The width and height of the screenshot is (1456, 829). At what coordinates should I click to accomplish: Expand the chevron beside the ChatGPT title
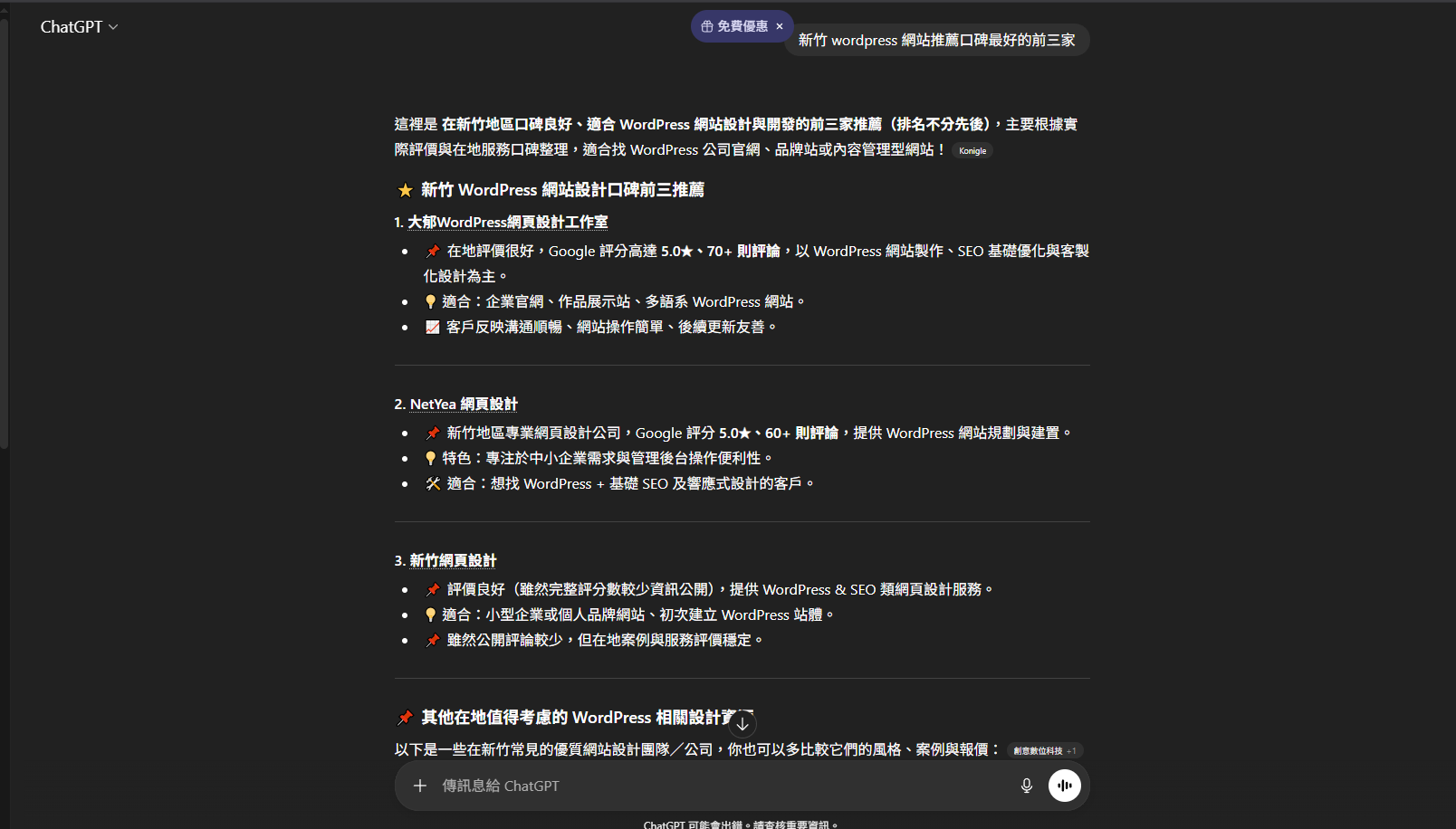pos(113,27)
